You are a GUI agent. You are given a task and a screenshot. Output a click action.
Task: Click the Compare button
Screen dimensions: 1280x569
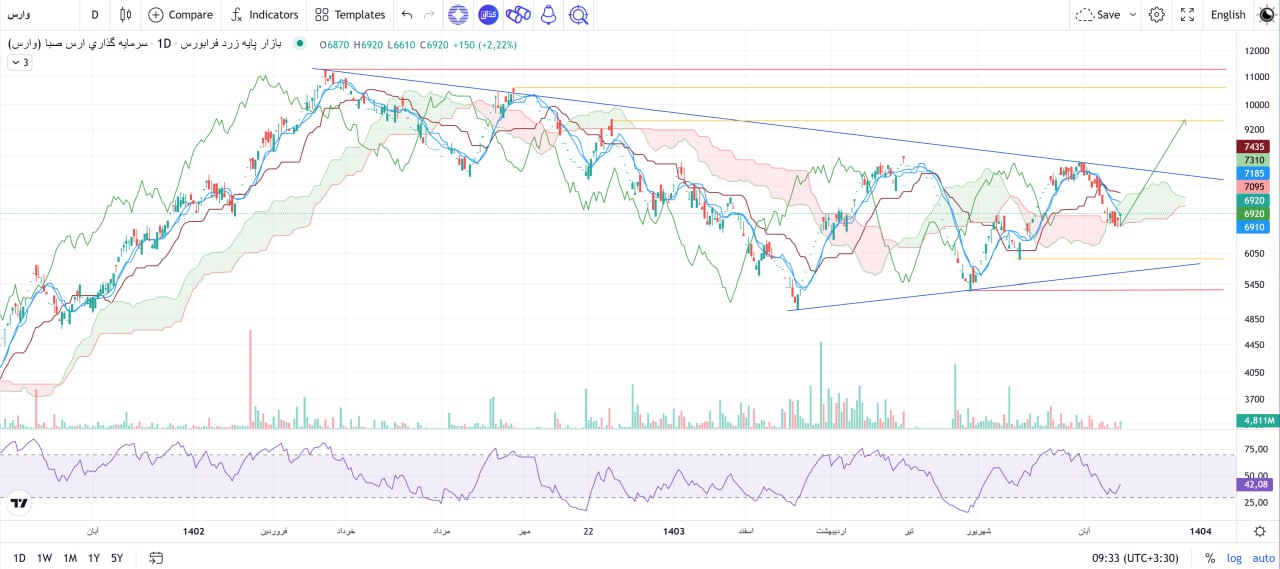(181, 15)
